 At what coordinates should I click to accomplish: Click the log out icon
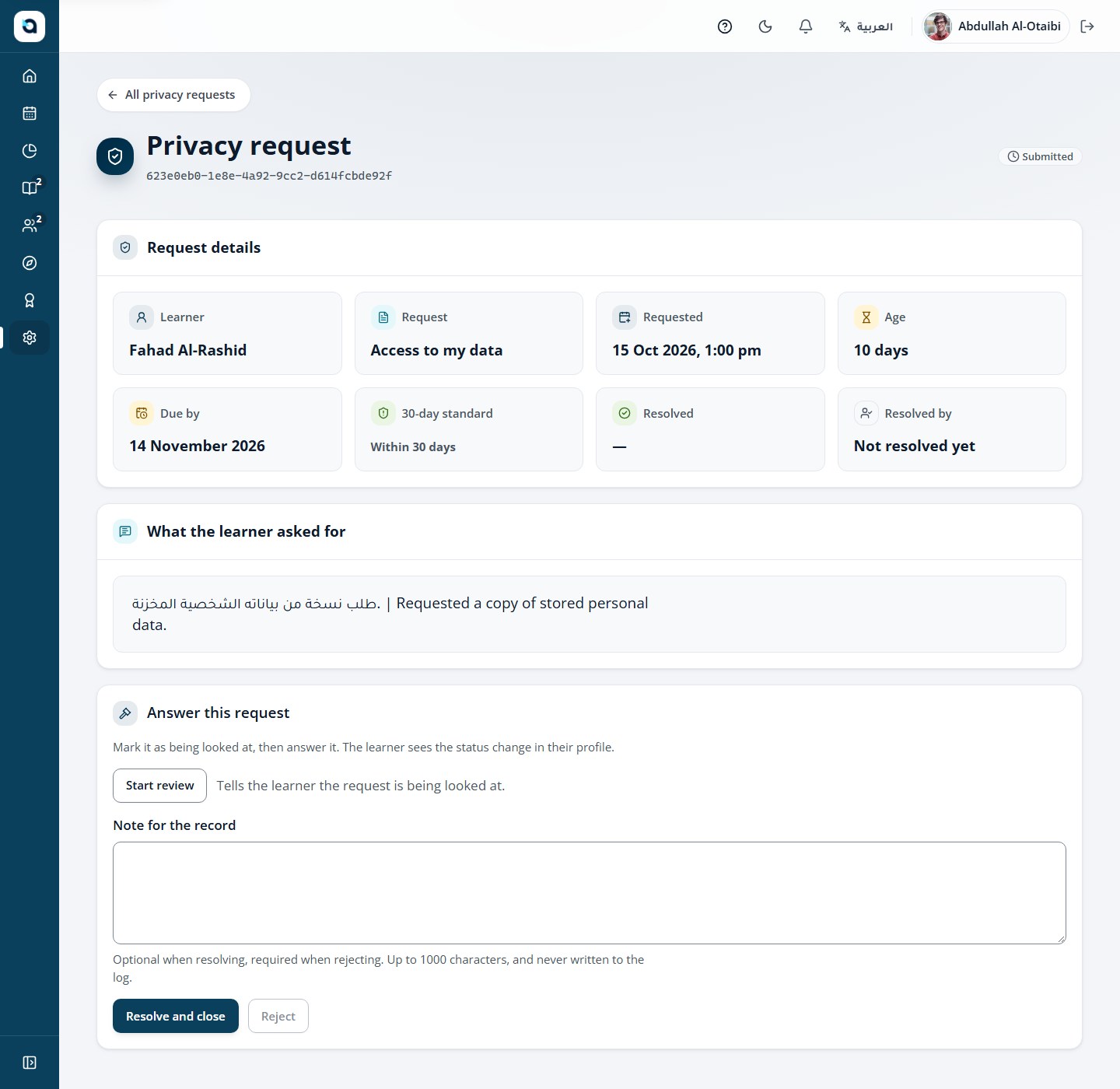pos(1087,26)
